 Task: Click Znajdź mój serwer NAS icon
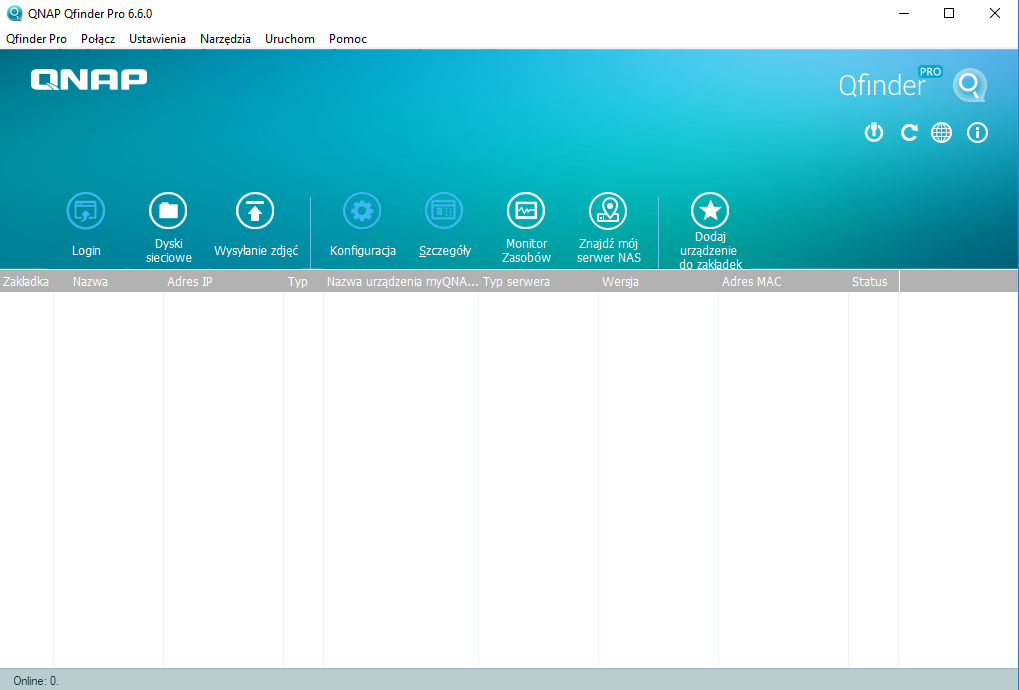[x=608, y=211]
